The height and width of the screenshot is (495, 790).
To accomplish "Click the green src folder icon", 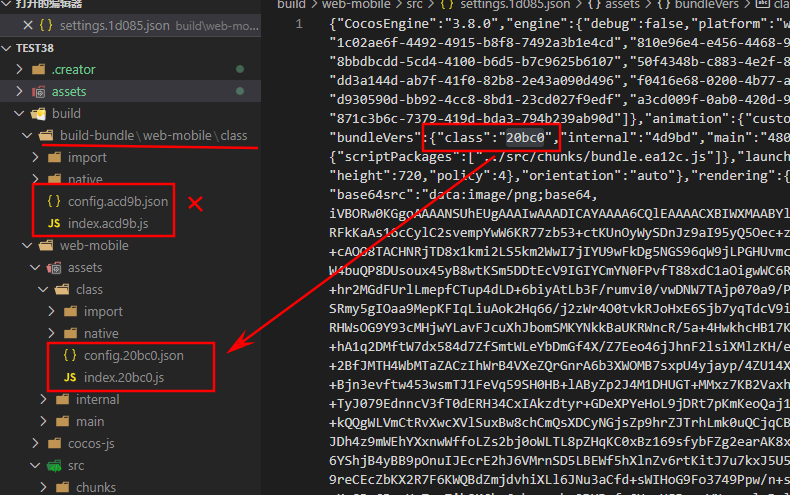I will [x=54, y=466].
